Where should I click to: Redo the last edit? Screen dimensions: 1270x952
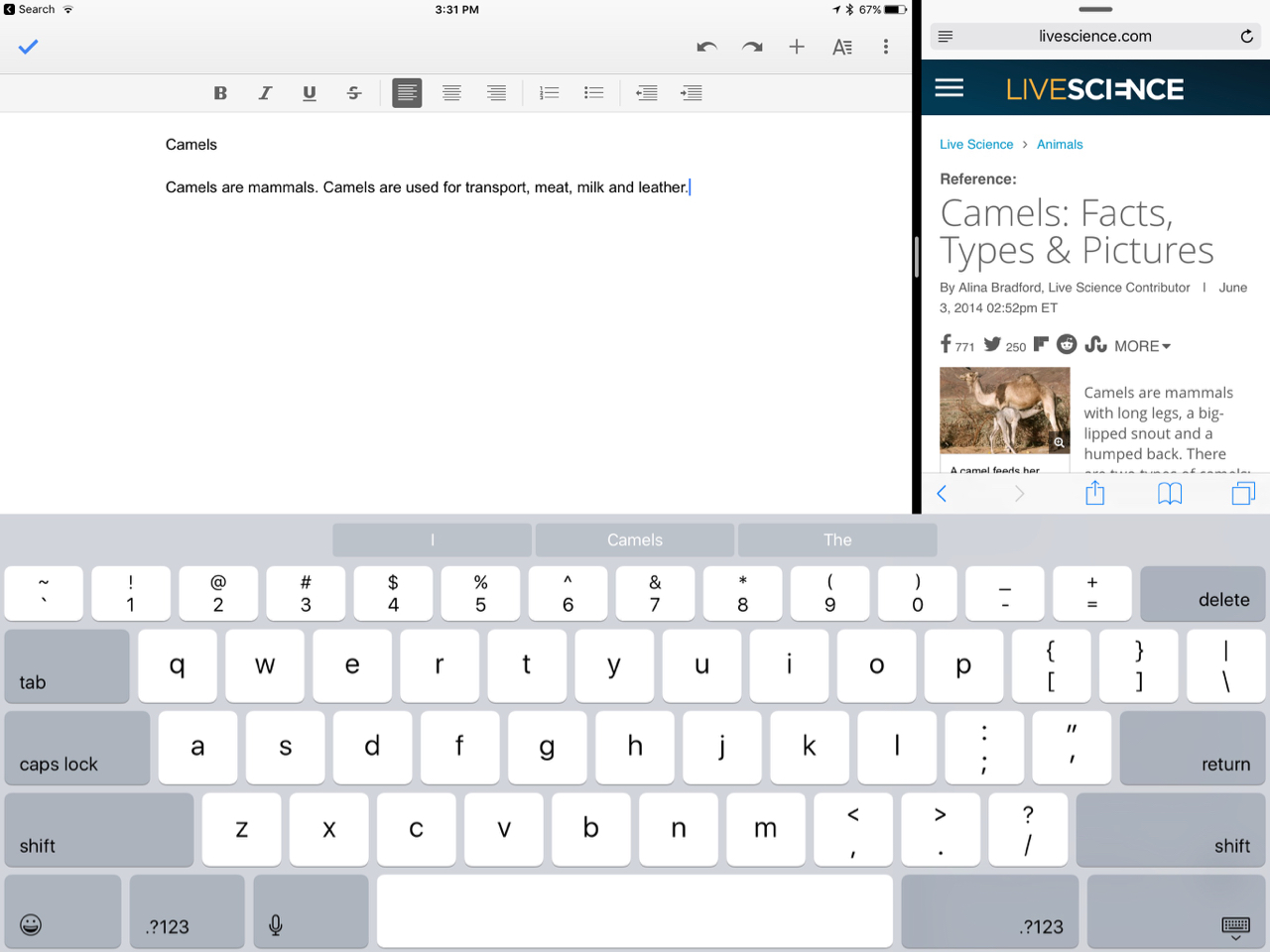[751, 47]
